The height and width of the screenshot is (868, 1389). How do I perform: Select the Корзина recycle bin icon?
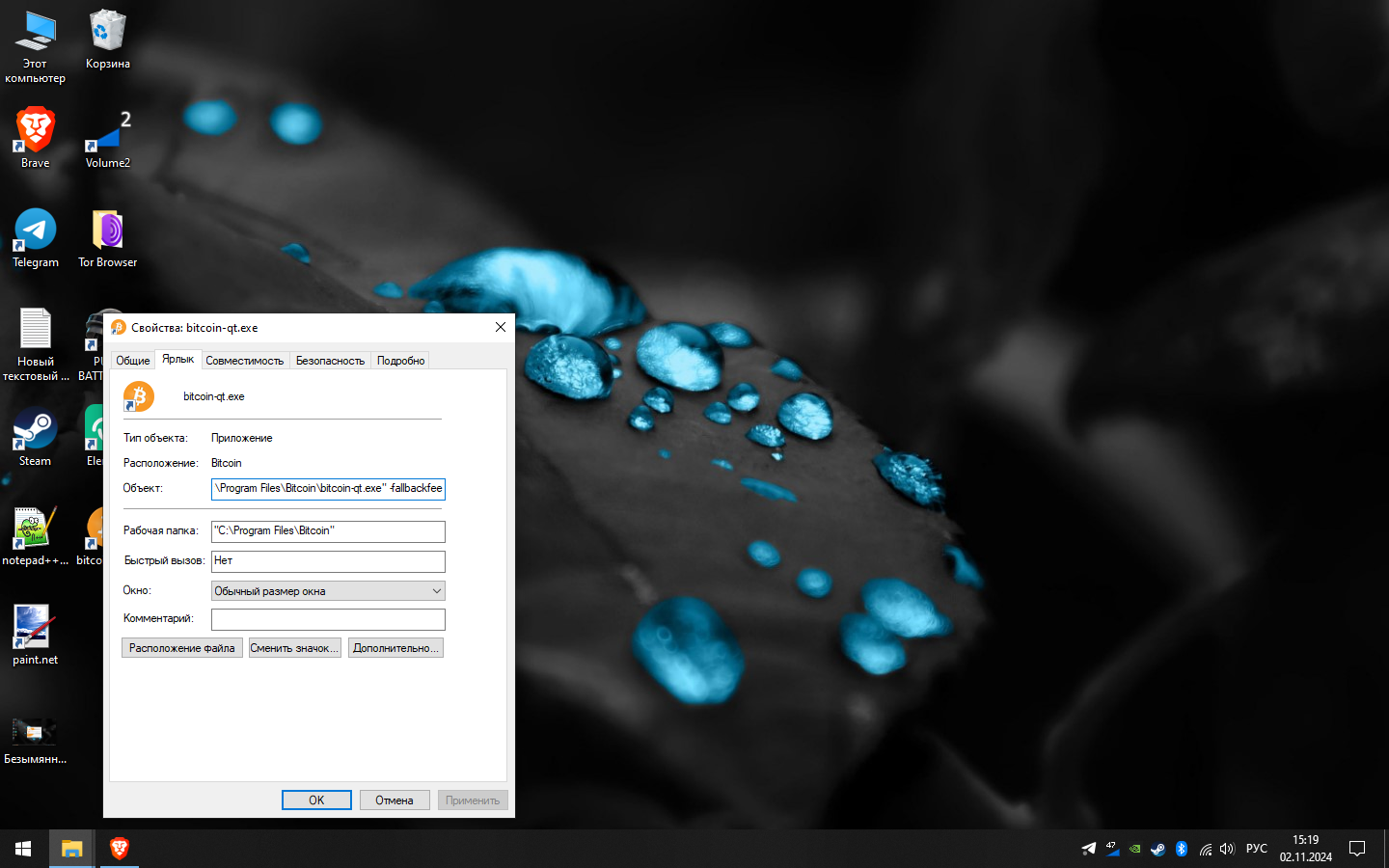click(107, 41)
